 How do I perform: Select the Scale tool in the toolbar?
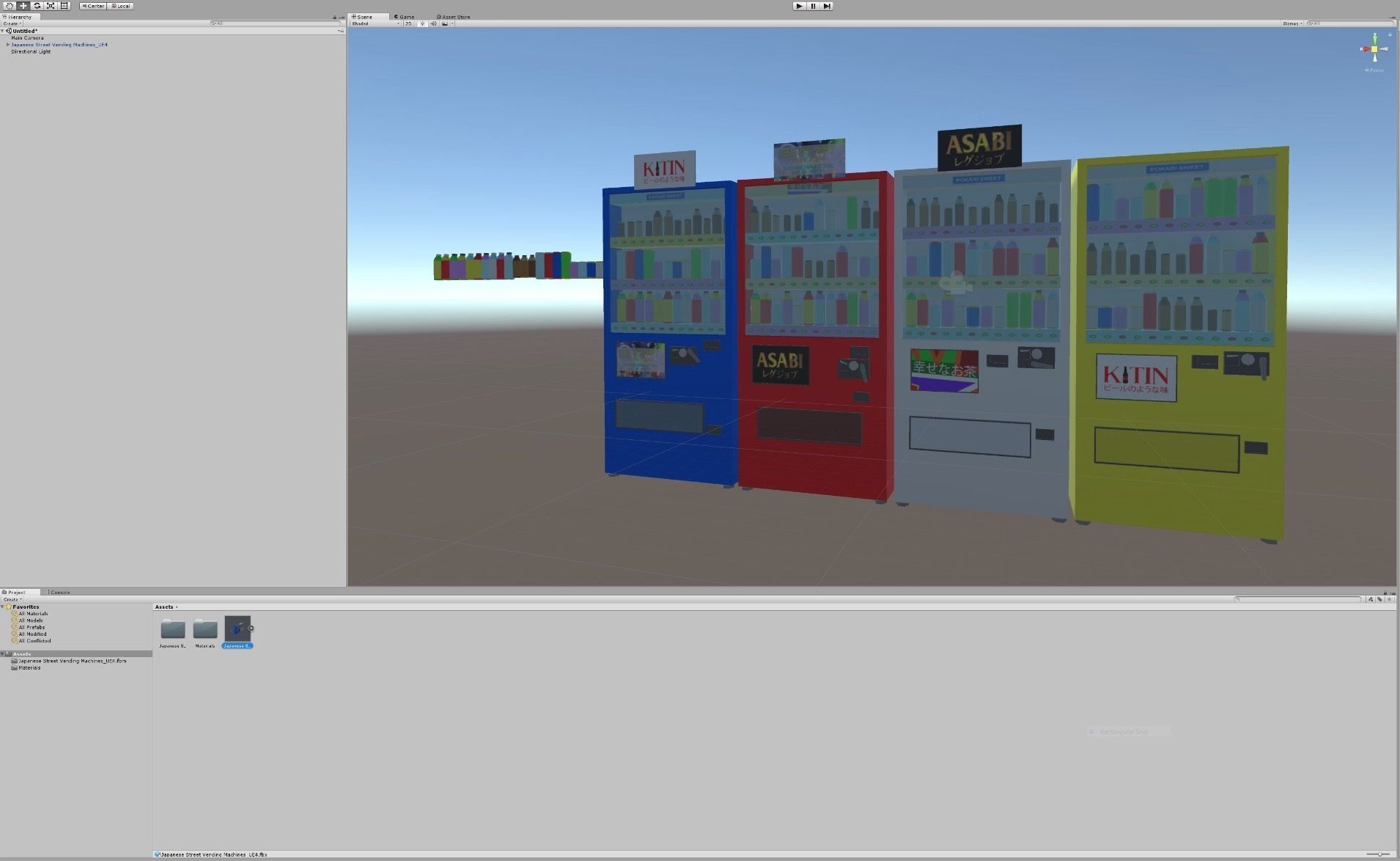[x=51, y=6]
